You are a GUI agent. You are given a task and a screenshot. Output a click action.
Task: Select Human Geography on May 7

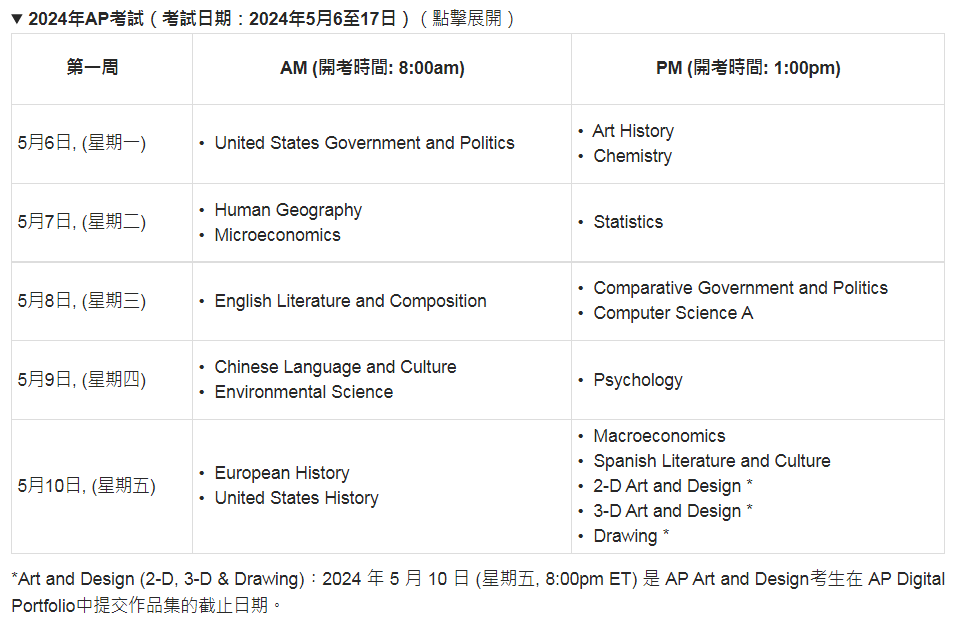point(288,210)
